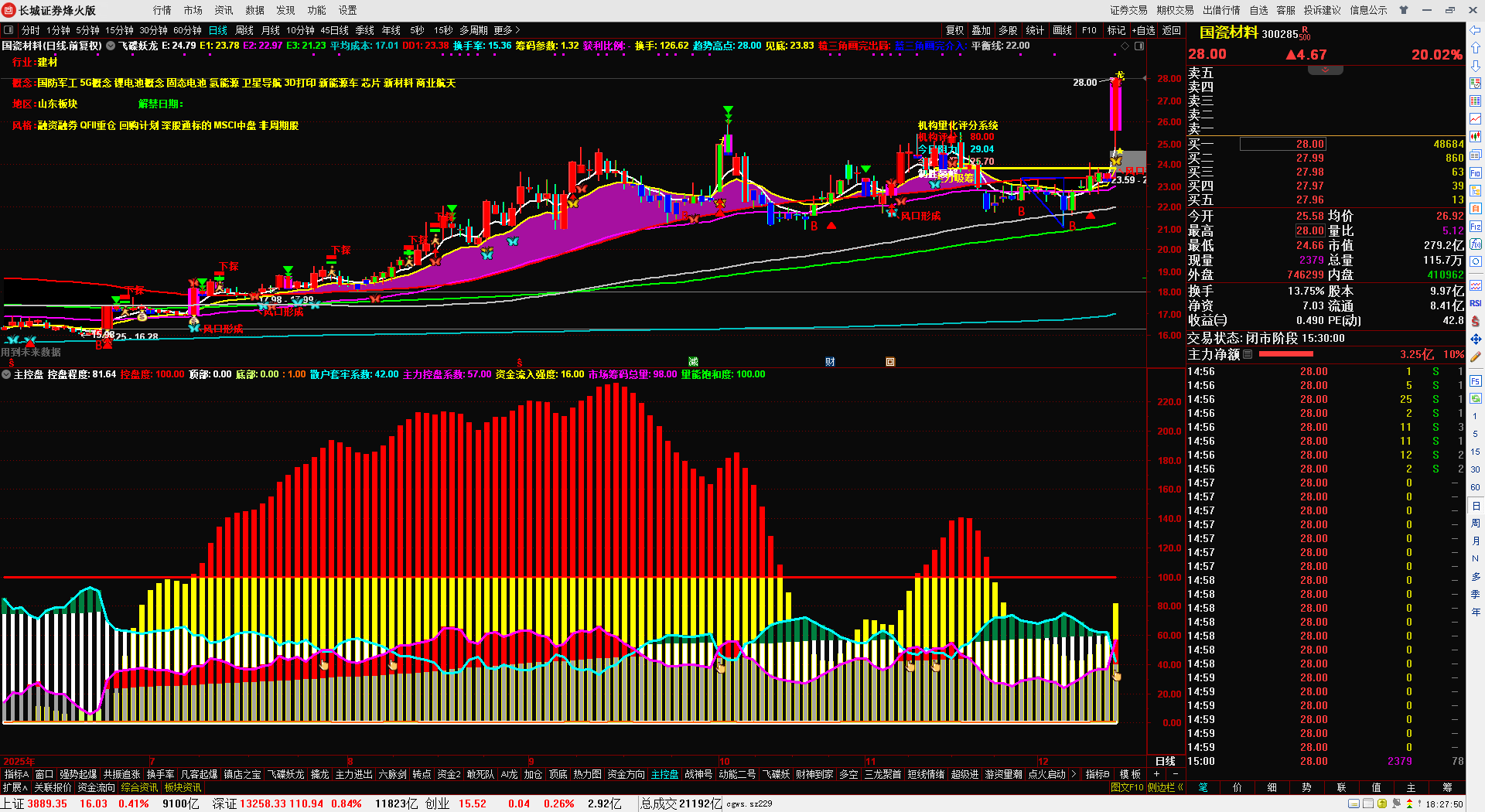The image size is (1485, 812).
Task: Expand the 飞碟妖龙 indicator settings circle
Action: point(111,46)
